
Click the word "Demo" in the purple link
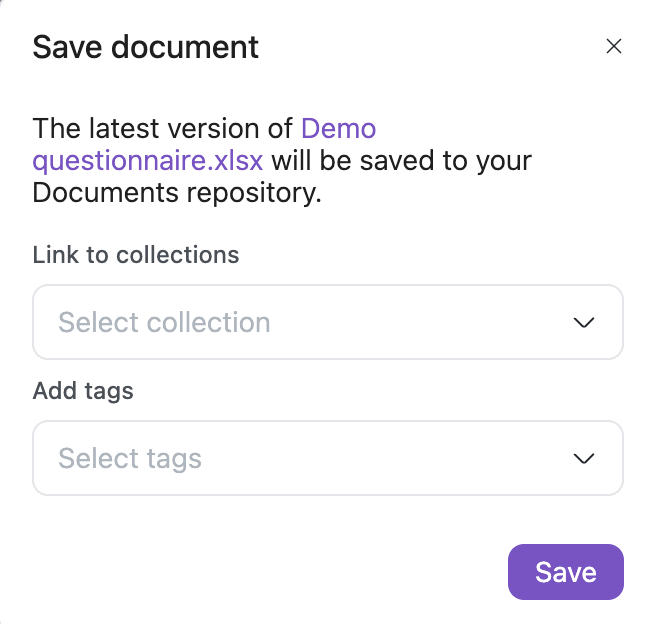point(338,128)
